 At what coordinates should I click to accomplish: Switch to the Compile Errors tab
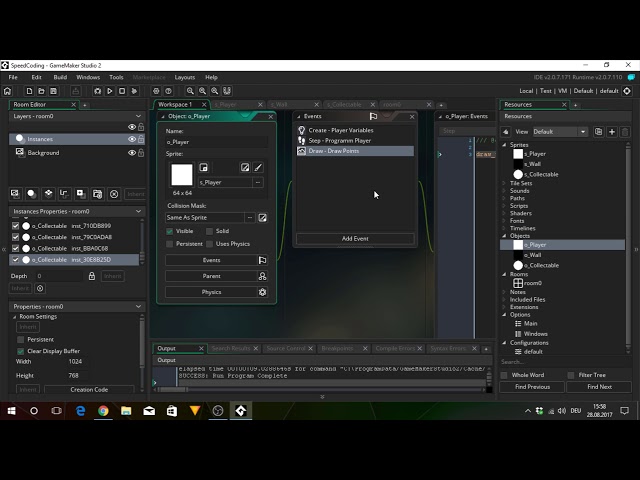(x=395, y=349)
